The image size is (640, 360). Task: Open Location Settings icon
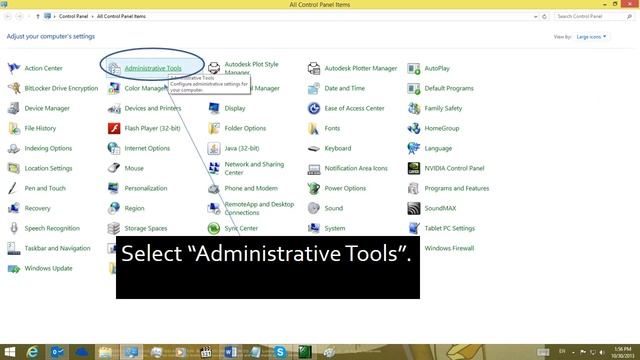point(14,168)
